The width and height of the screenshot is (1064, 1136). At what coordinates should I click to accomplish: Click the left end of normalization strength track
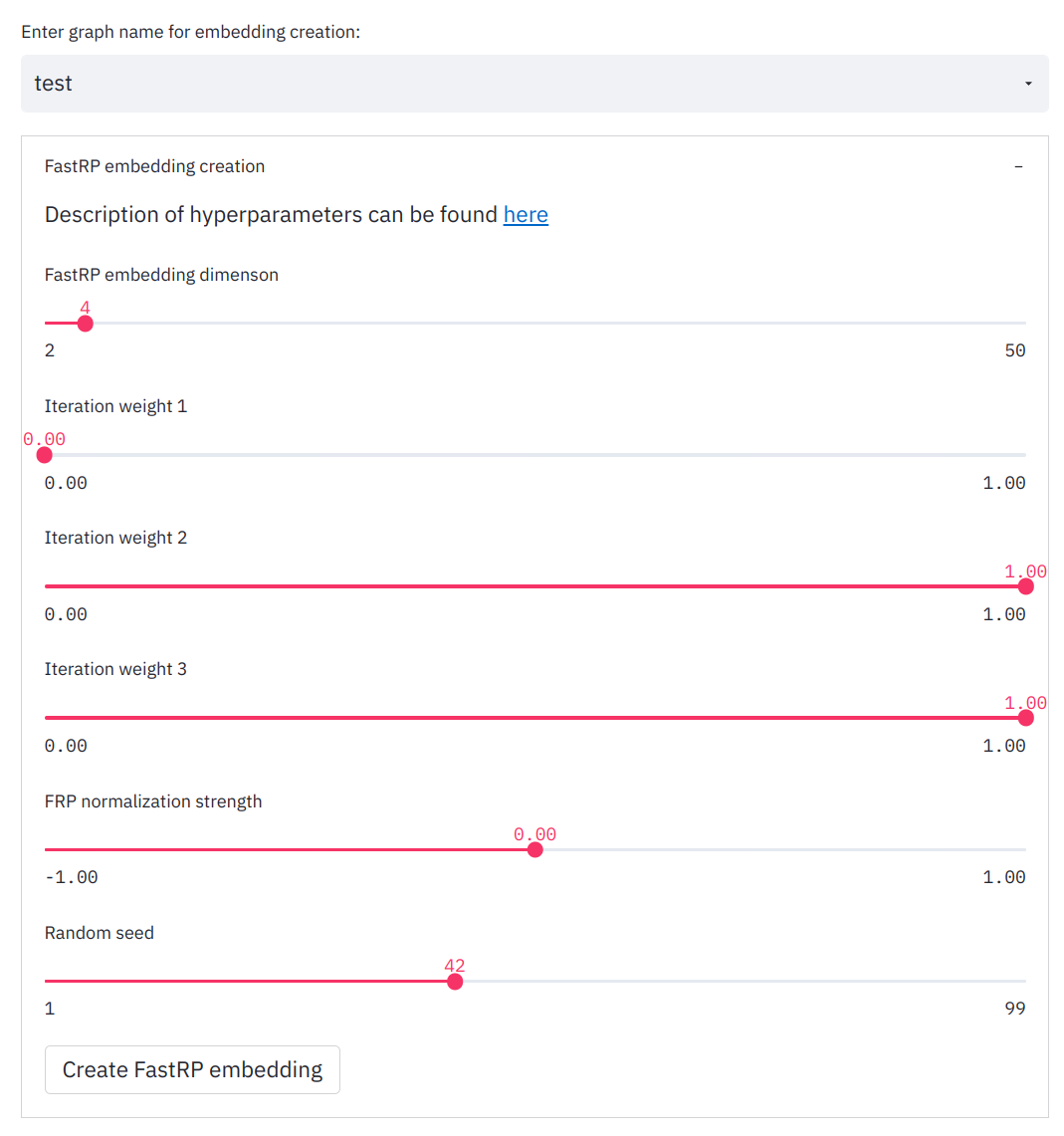pyautogui.click(x=47, y=849)
